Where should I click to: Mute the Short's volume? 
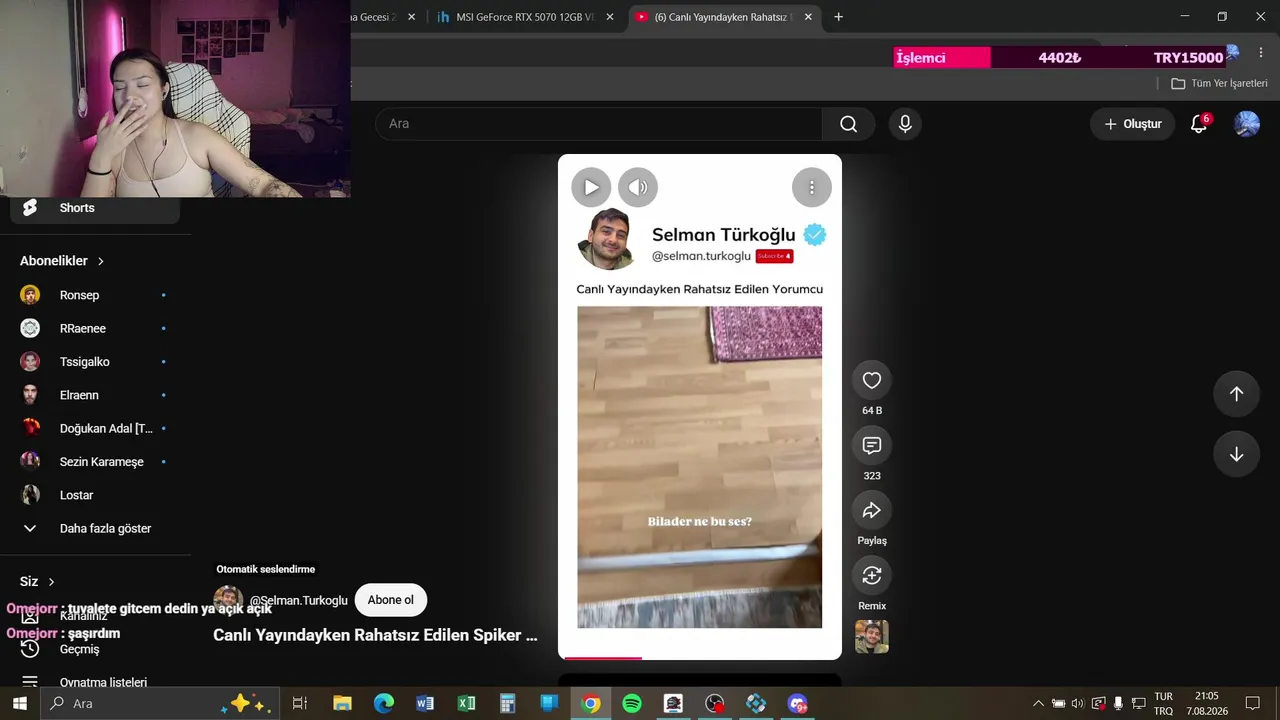(x=638, y=187)
